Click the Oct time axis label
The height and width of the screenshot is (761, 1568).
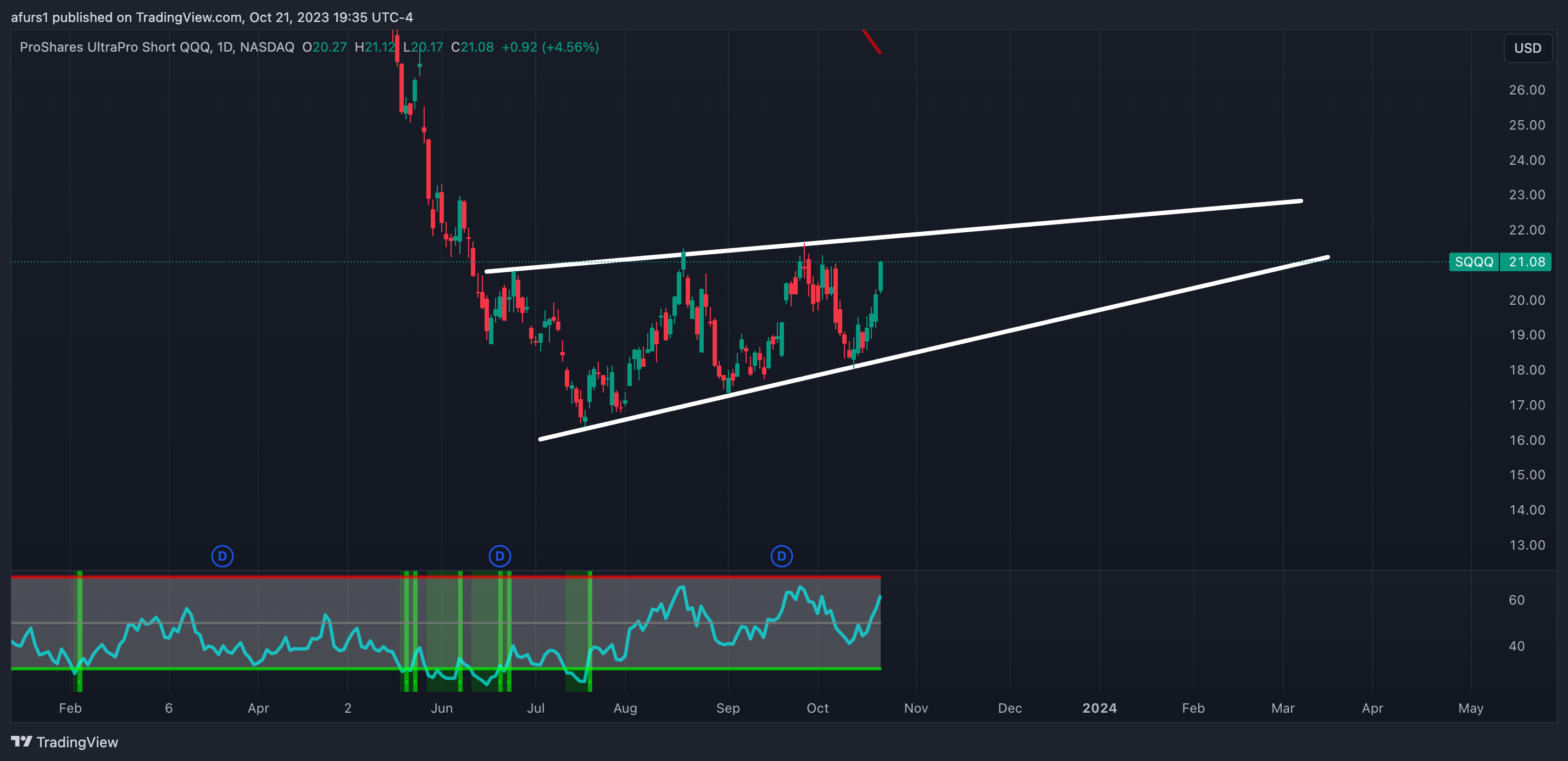[x=818, y=708]
